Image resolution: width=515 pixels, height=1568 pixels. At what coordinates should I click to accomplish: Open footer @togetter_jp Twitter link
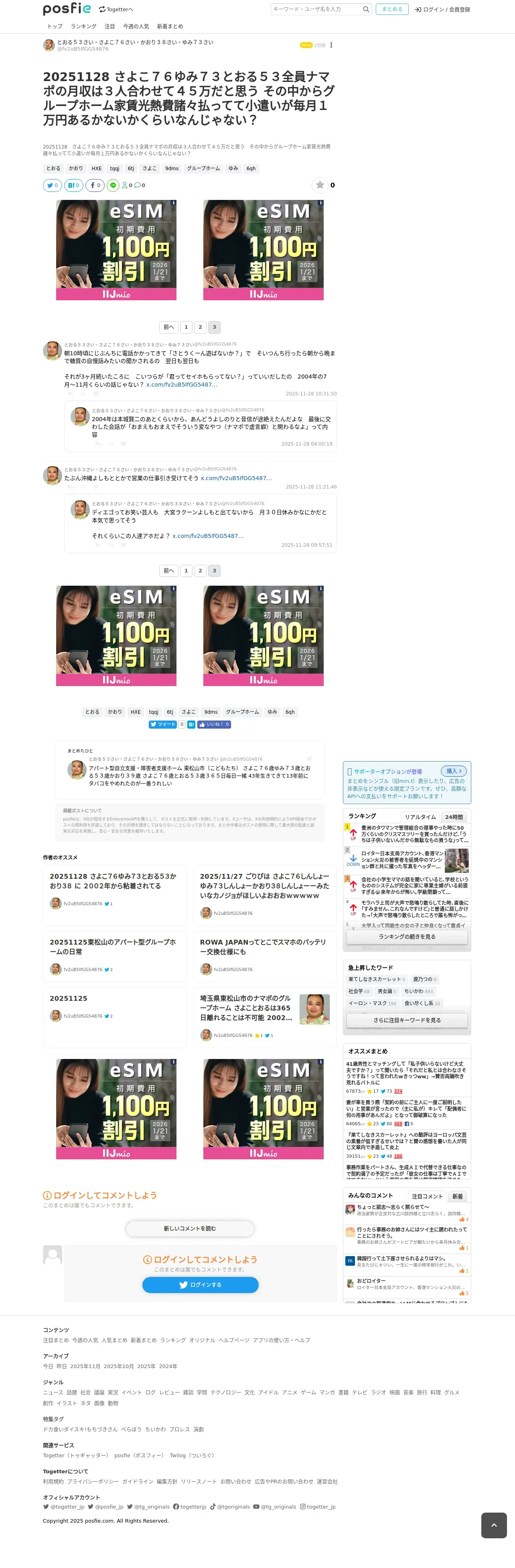[x=64, y=1507]
